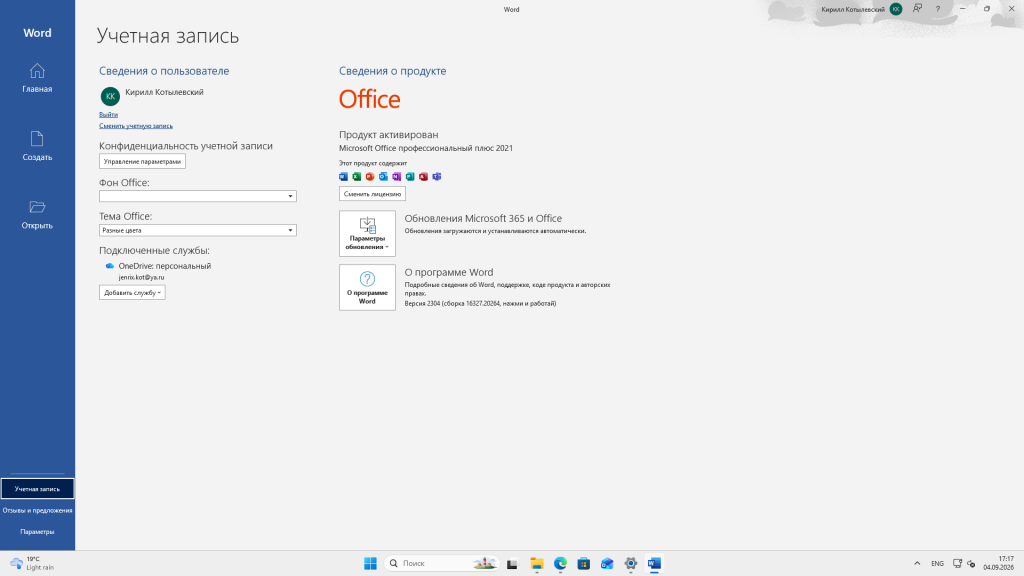Open the clock showing 17:17

(999, 563)
